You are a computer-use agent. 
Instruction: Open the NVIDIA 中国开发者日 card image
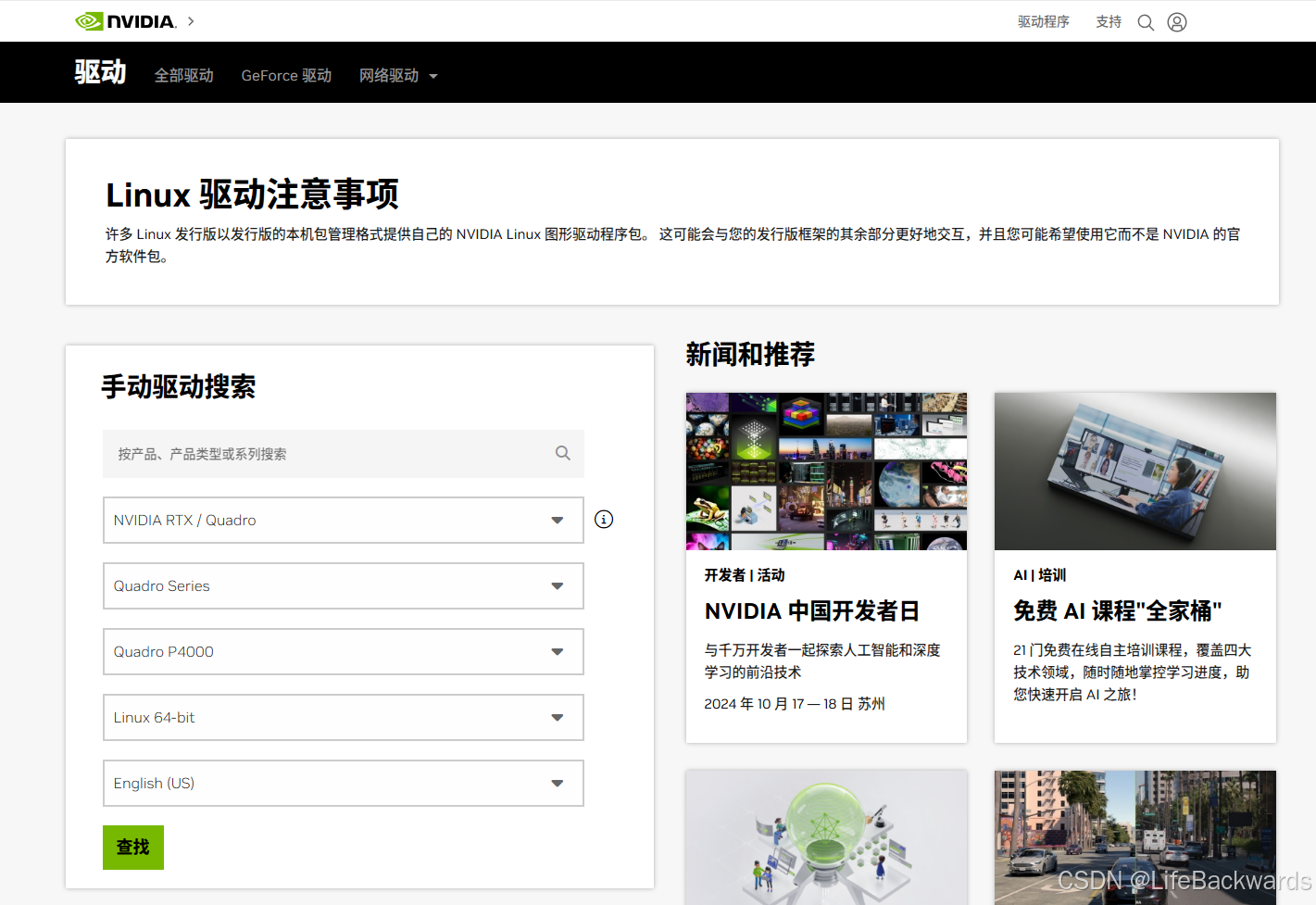click(826, 471)
